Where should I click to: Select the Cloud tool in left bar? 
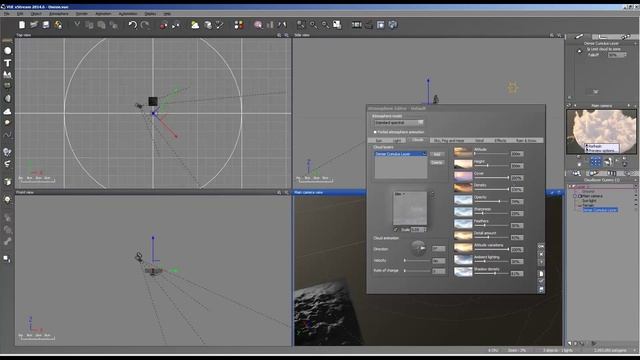[7, 111]
